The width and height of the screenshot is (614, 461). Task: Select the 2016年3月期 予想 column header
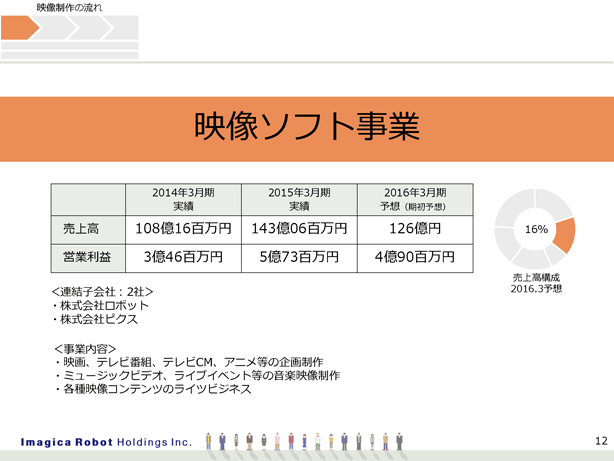tap(415, 199)
